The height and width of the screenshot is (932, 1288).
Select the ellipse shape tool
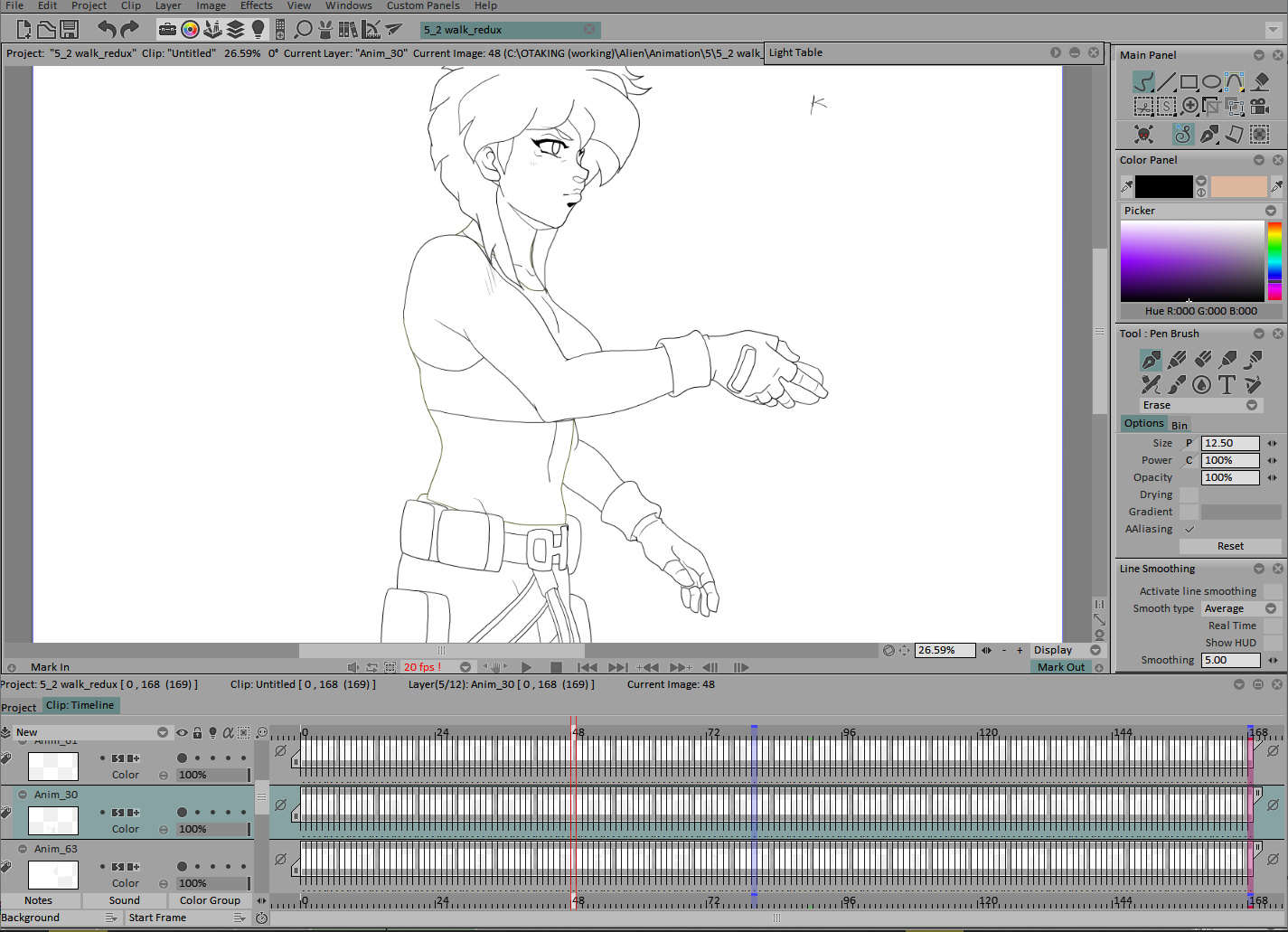pos(1212,82)
